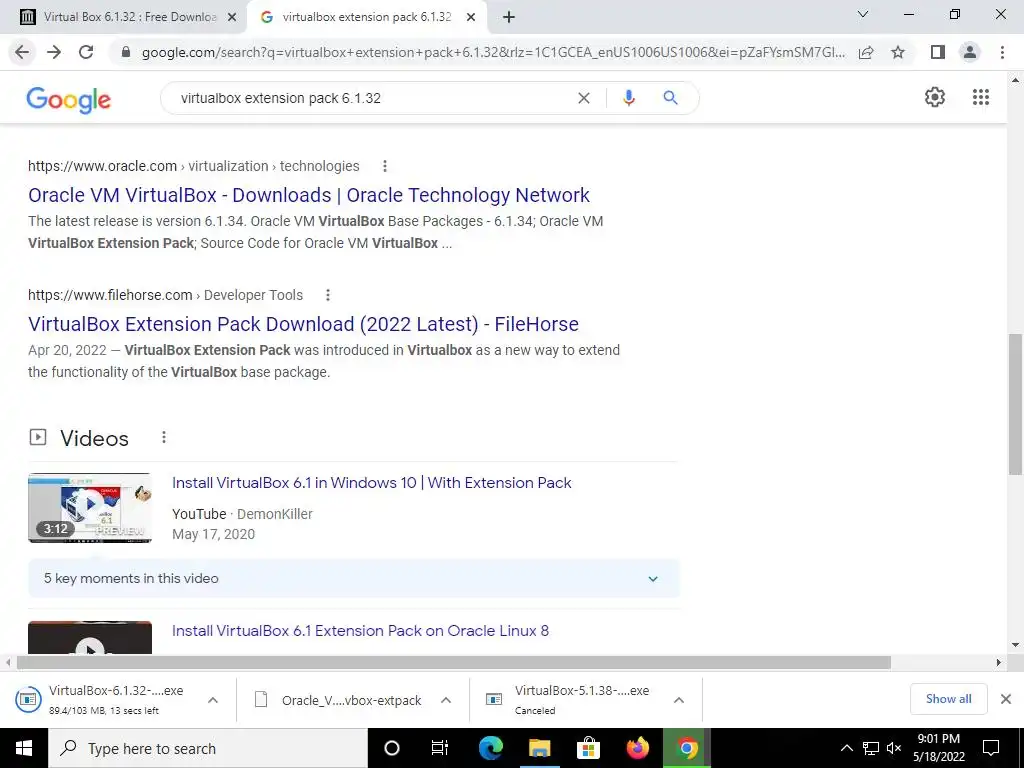Open the tab search chevron in the title bar
This screenshot has width=1024, height=768.
click(x=863, y=14)
